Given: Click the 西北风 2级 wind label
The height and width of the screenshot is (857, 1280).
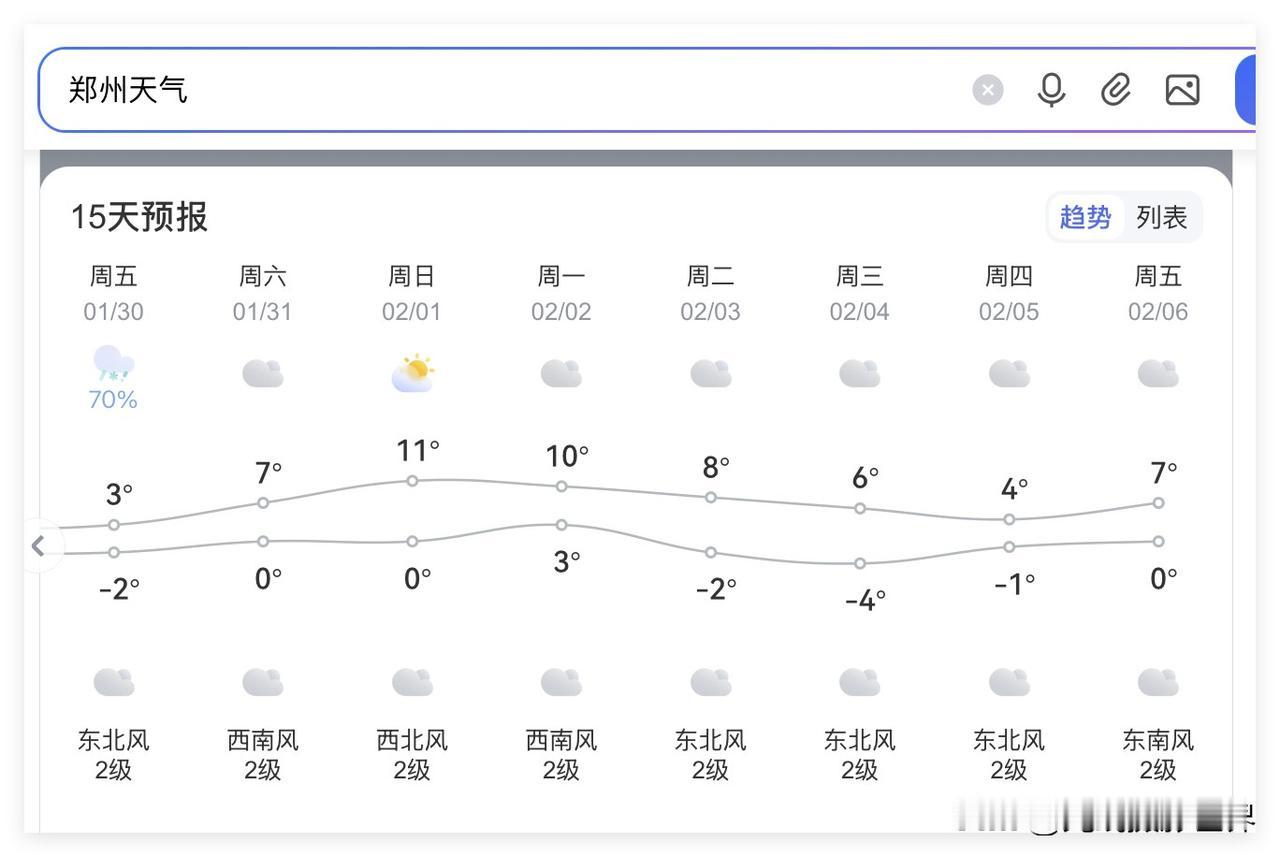Looking at the screenshot, I should [x=412, y=755].
